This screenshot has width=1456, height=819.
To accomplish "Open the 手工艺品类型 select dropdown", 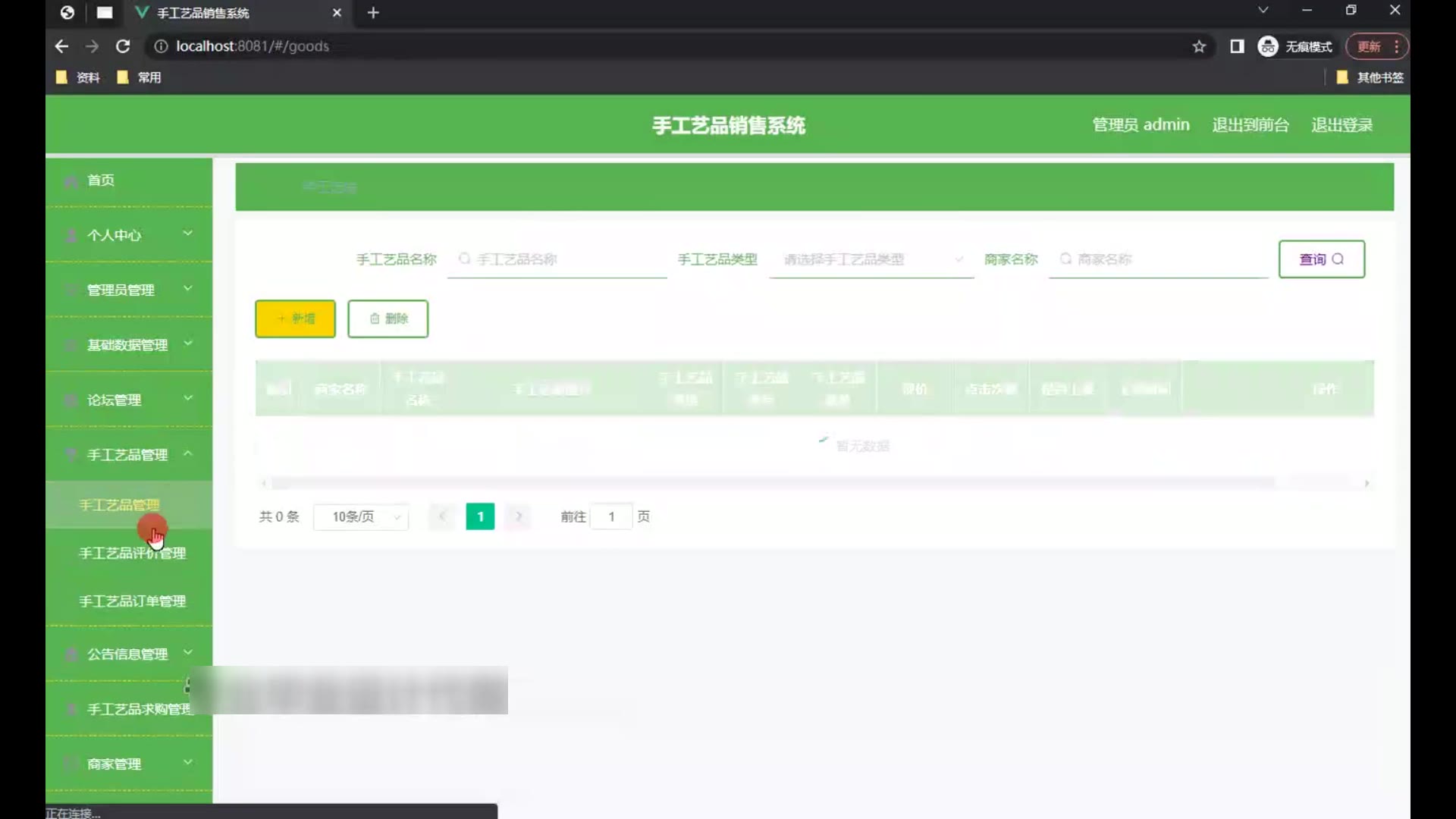I will 871,259.
